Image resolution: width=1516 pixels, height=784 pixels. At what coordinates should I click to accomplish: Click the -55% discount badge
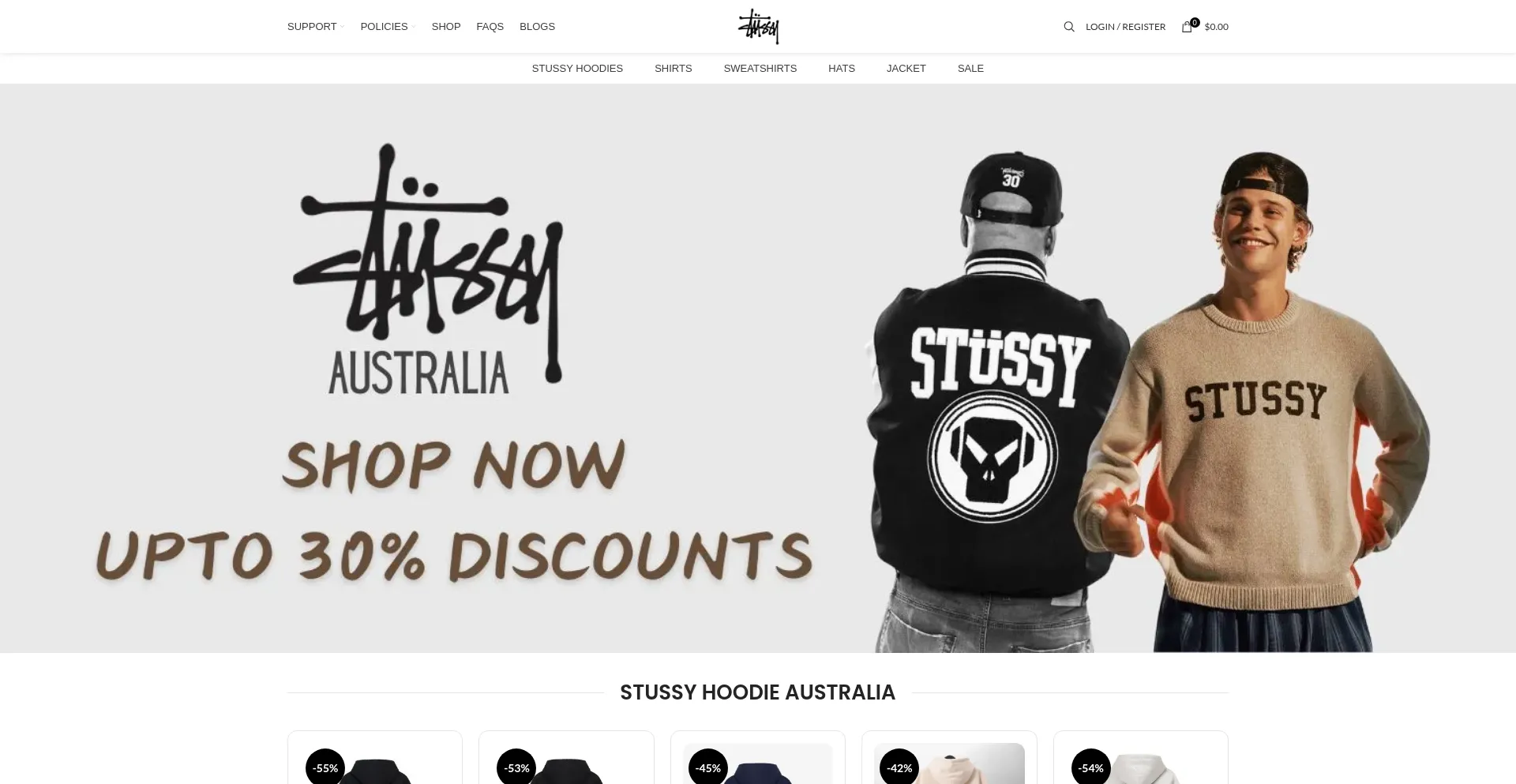(325, 767)
